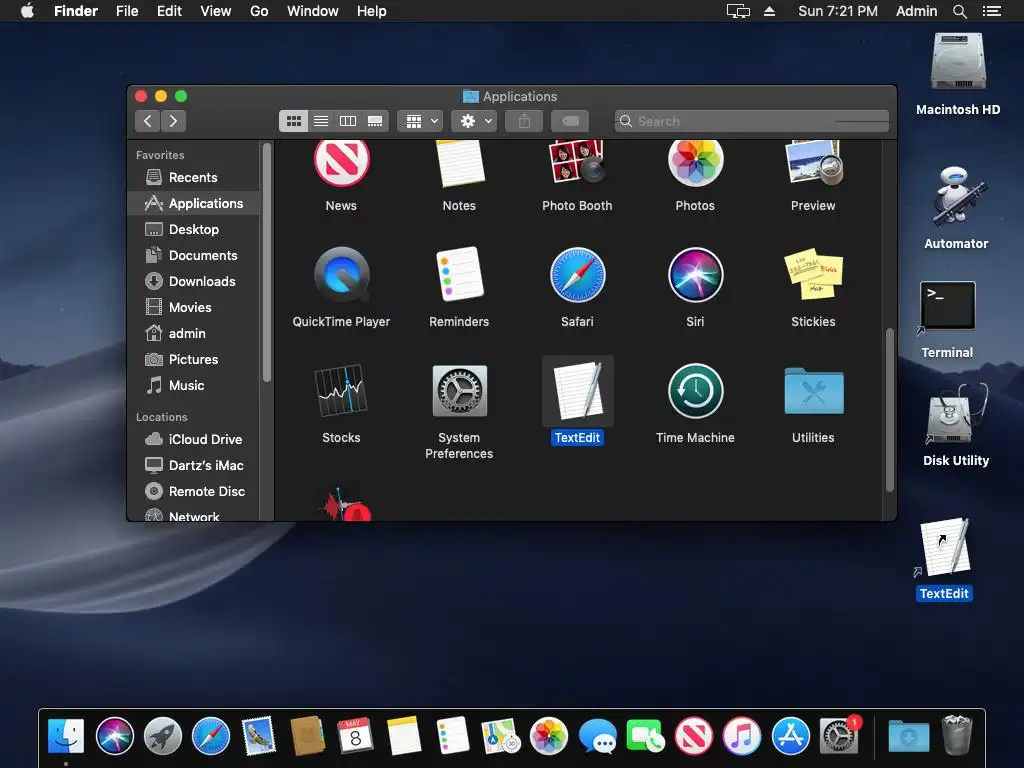
Task: Select the Siri app in Applications window
Action: pos(695,275)
